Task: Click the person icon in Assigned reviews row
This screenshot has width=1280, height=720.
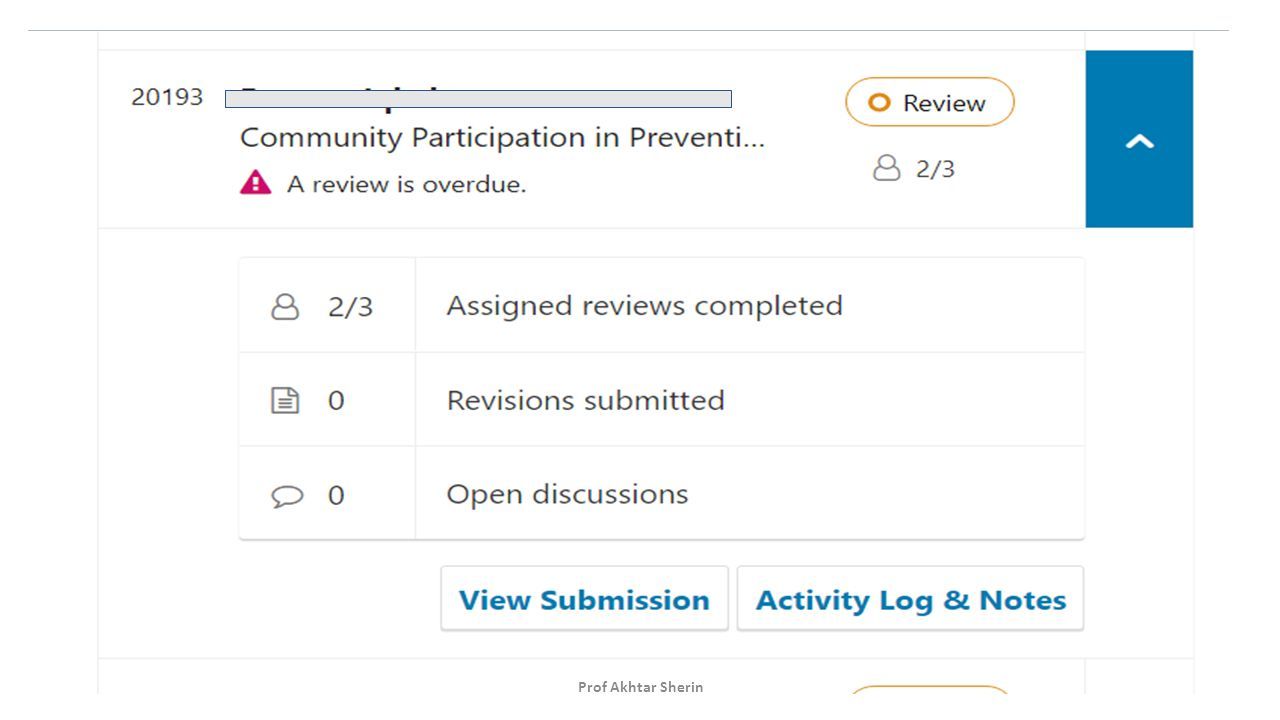Action: click(285, 306)
